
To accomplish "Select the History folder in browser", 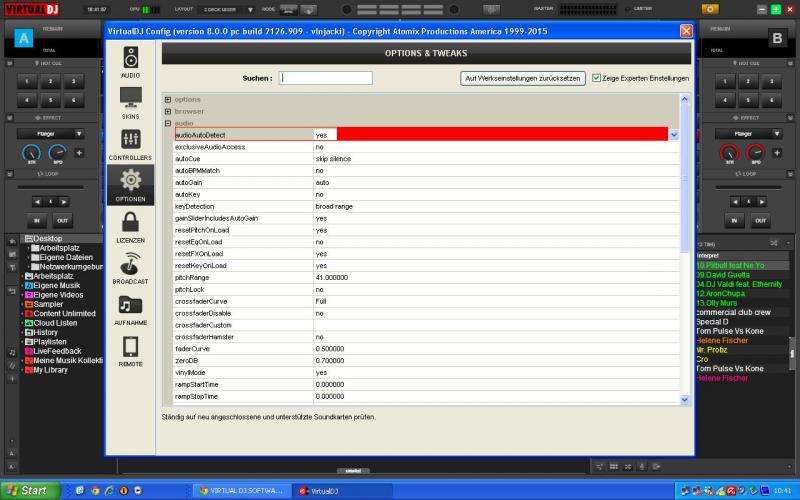I will pyautogui.click(x=47, y=332).
